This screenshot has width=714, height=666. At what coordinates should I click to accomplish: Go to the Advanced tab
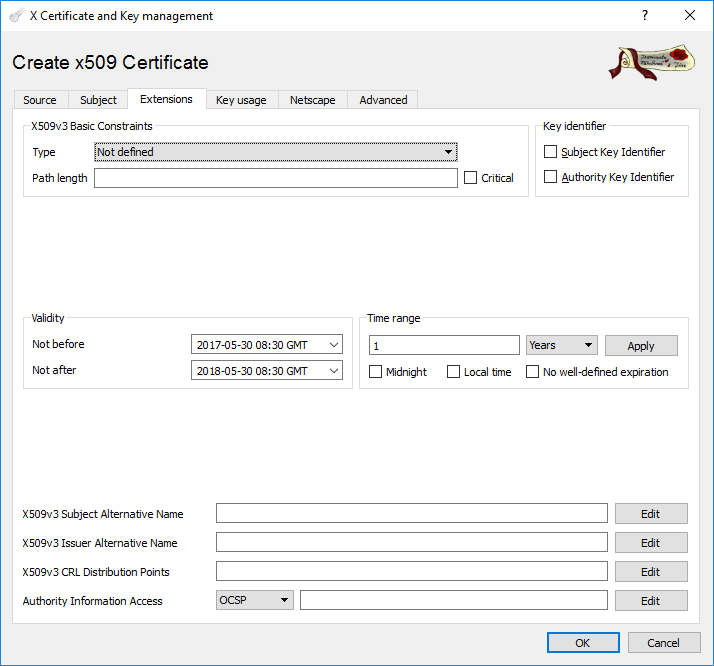click(x=383, y=100)
